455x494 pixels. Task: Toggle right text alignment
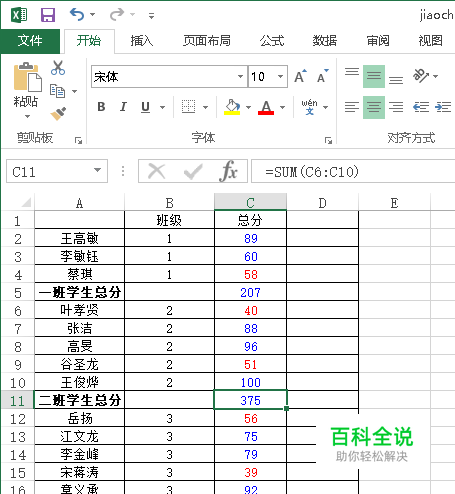(396, 107)
